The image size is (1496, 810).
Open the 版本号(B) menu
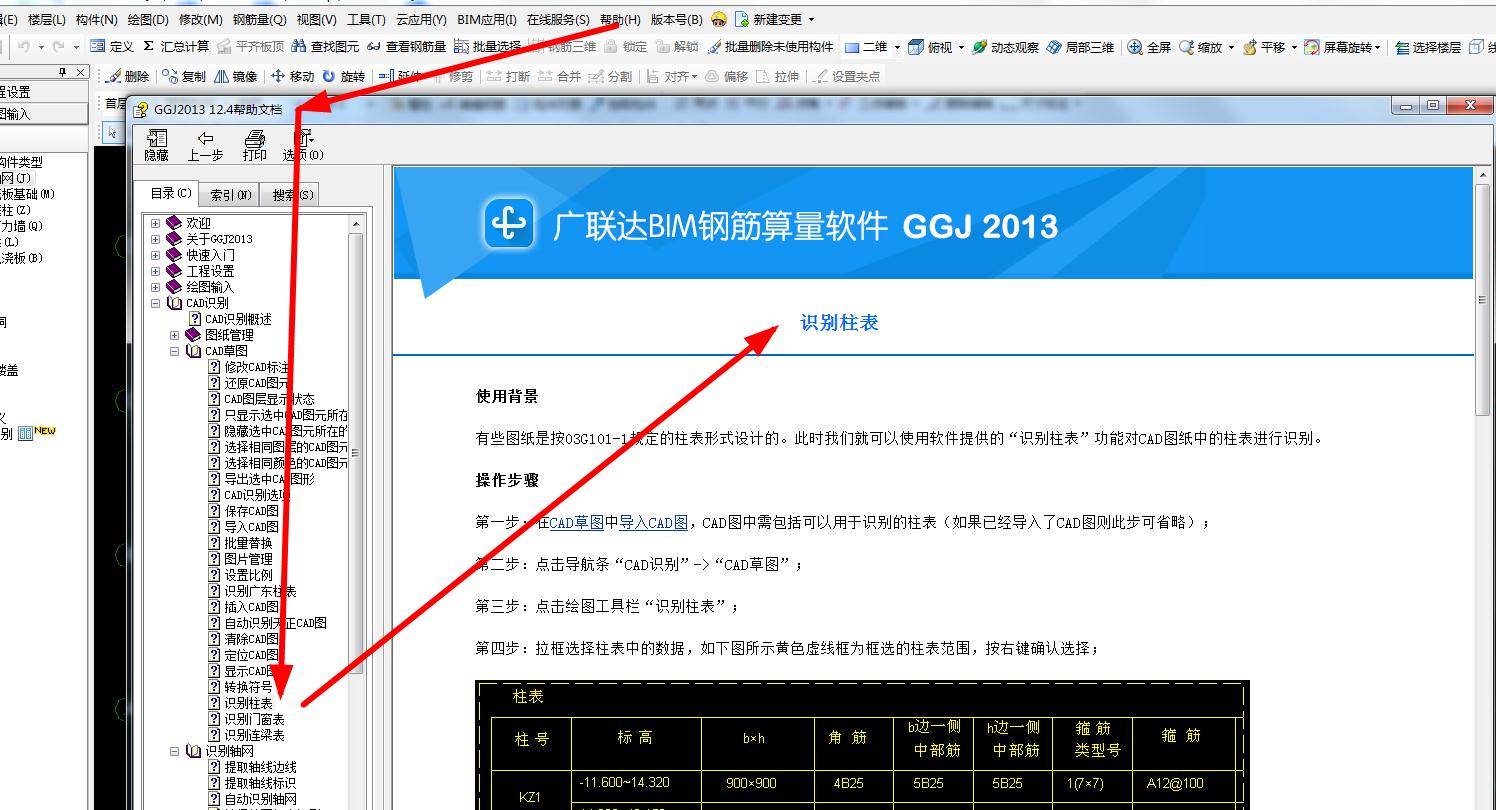pyautogui.click(x=677, y=19)
